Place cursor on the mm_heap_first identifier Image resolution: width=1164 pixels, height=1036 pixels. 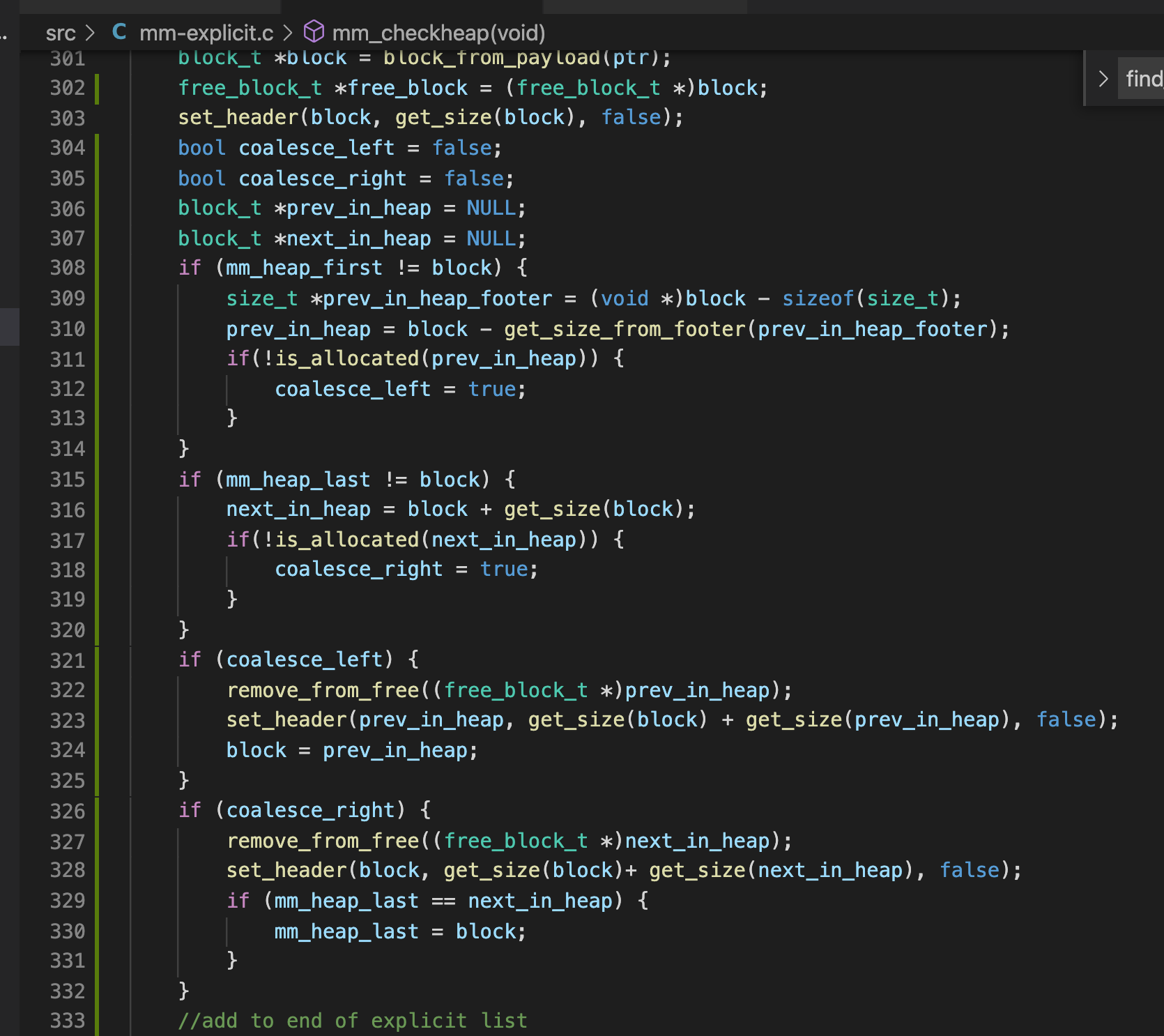(x=304, y=268)
